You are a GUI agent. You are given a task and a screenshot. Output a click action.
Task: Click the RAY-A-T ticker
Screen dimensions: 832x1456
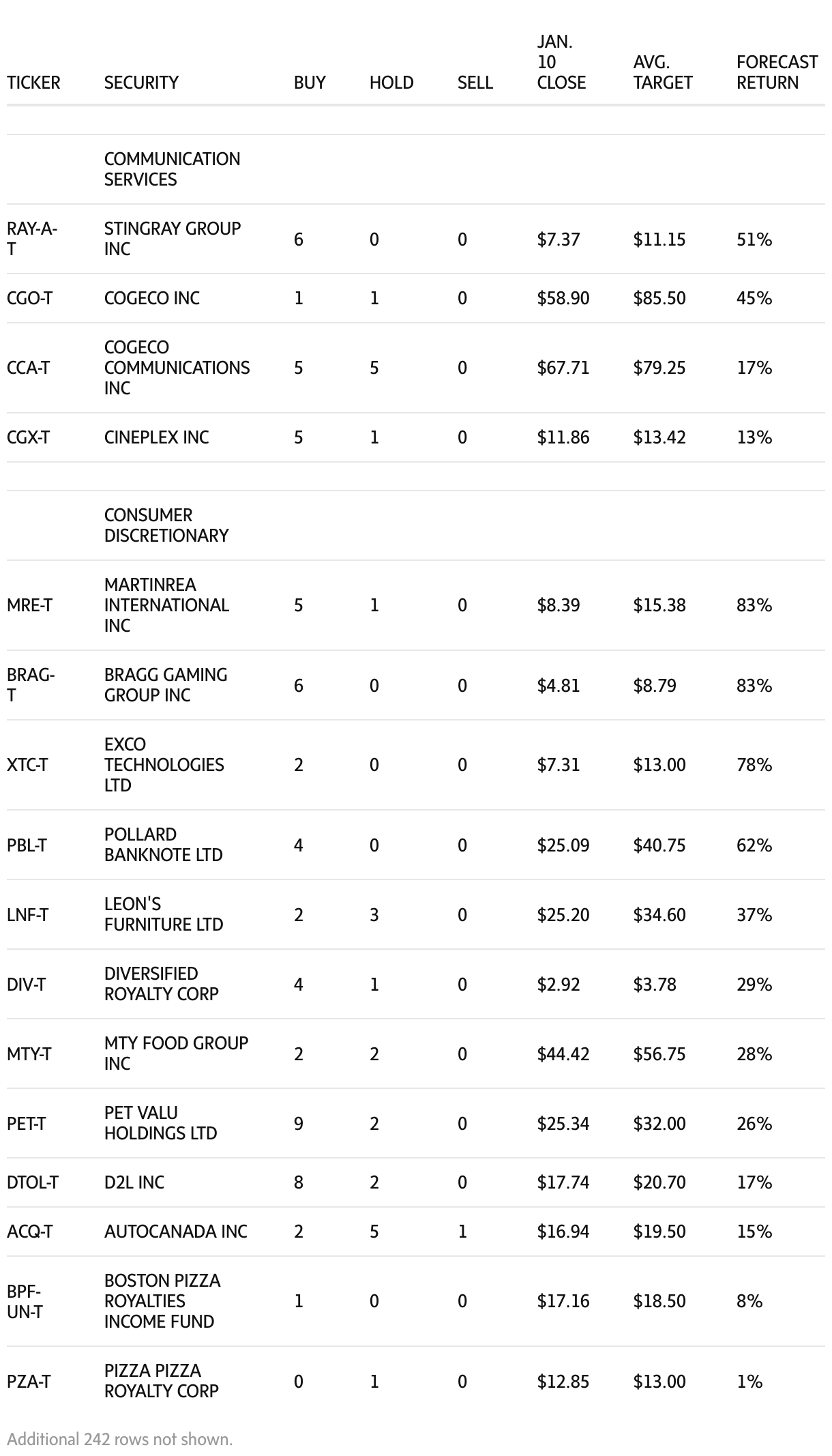(31, 239)
